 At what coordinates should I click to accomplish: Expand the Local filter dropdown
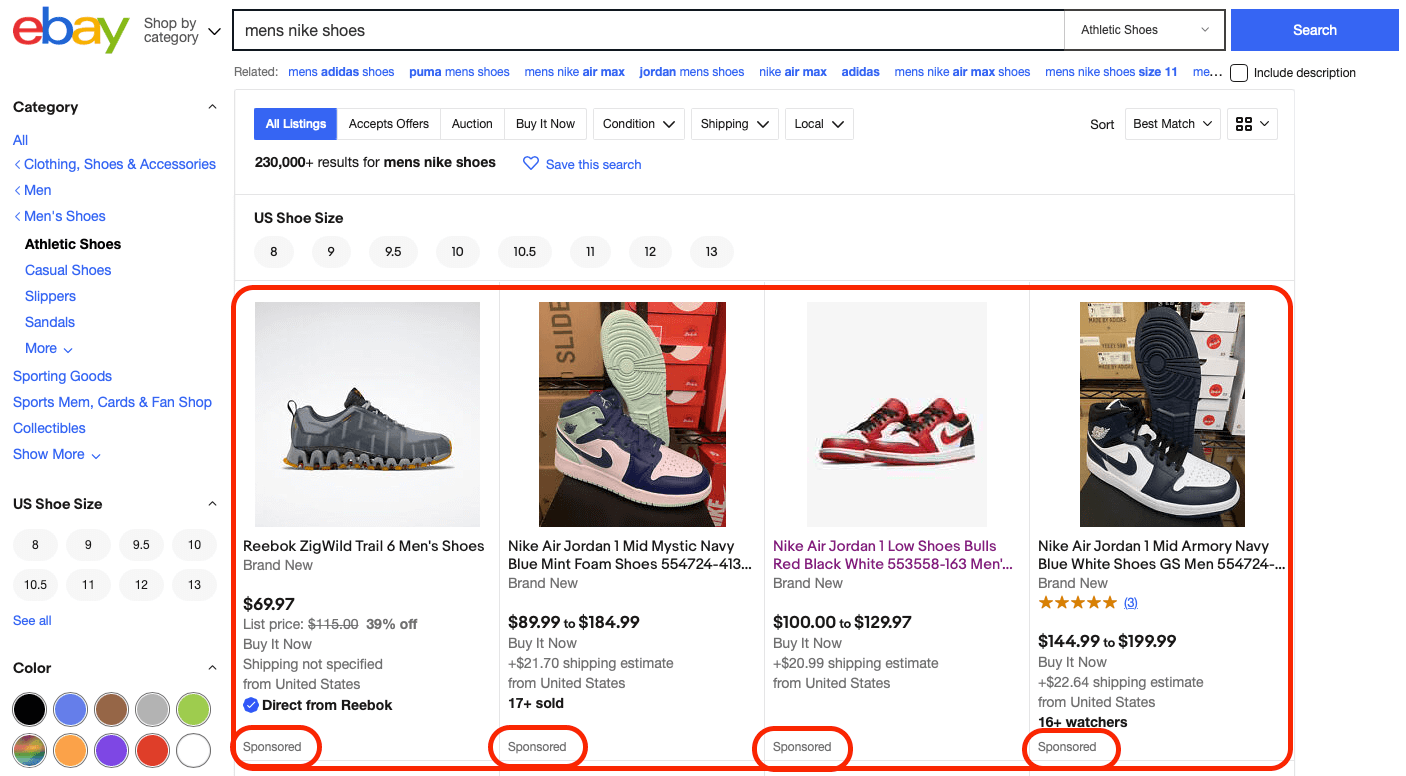point(819,124)
